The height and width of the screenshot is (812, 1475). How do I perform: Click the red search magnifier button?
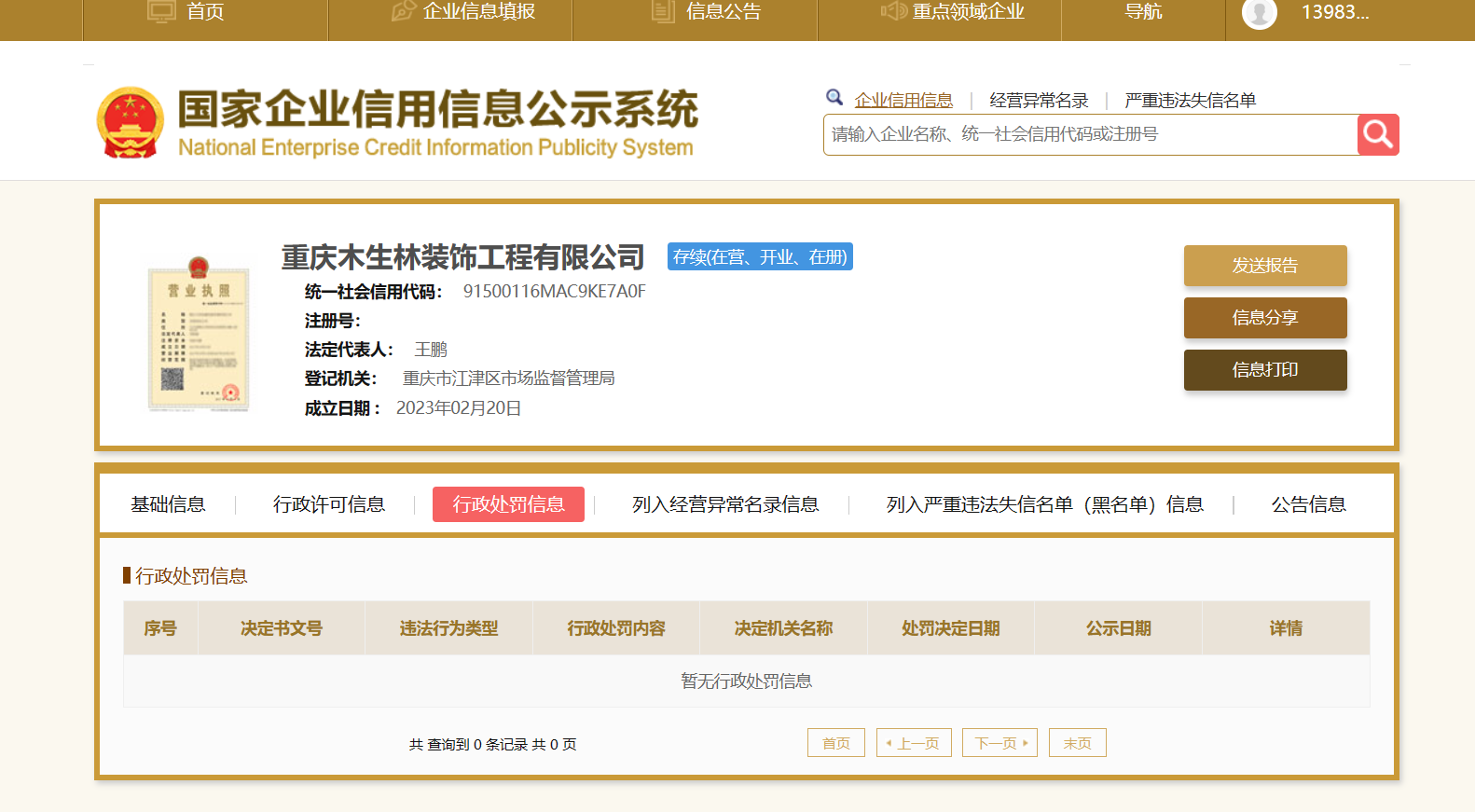(x=1378, y=134)
